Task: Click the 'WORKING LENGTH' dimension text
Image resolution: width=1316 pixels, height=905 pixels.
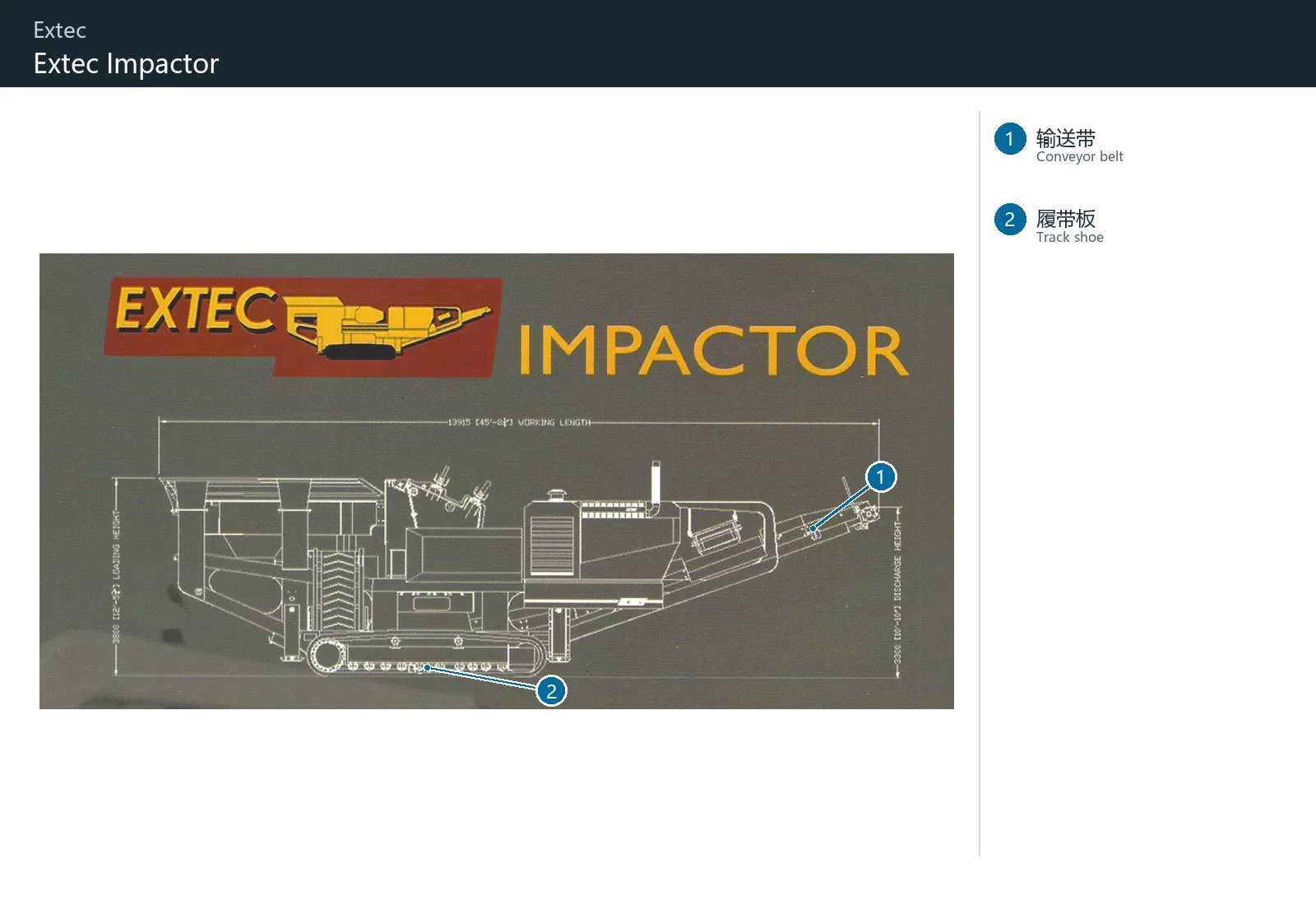Action: 554,422
